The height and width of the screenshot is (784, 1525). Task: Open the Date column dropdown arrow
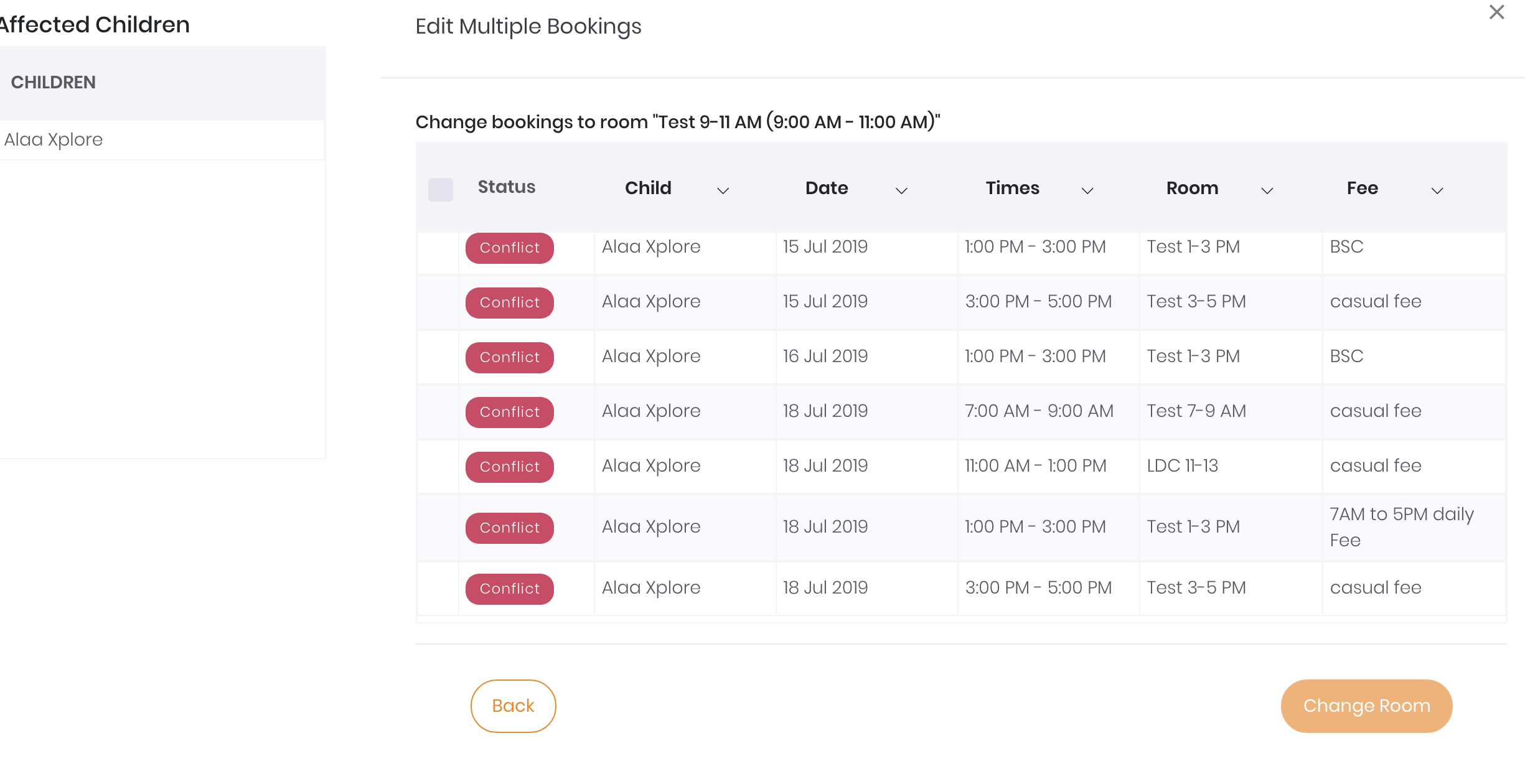(x=901, y=190)
